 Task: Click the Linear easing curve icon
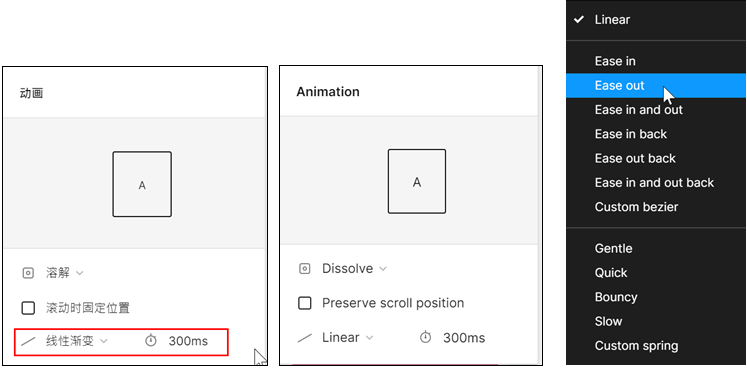click(305, 338)
